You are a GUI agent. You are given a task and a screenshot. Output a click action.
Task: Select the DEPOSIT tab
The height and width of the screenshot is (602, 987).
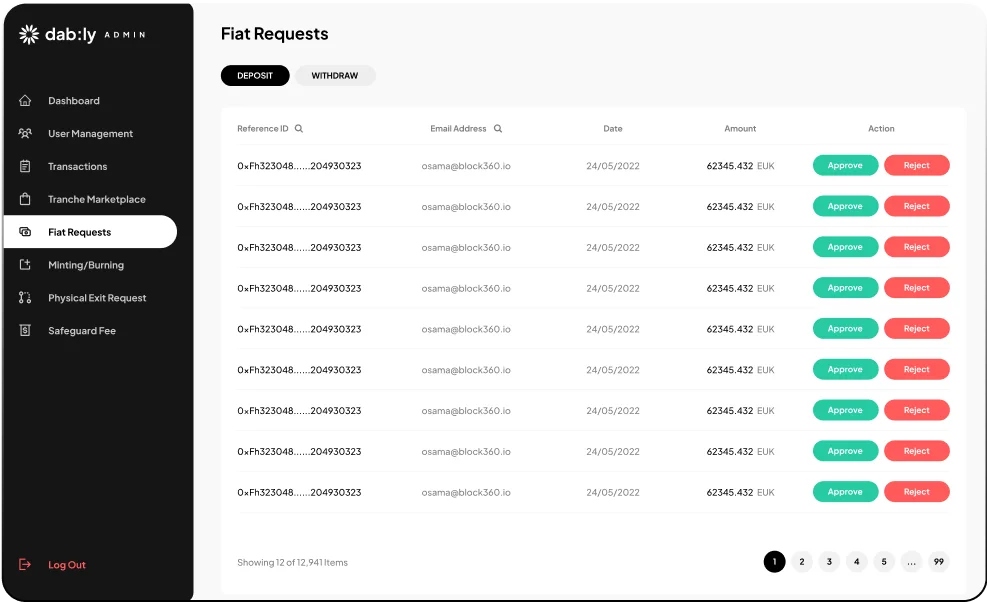tap(255, 76)
